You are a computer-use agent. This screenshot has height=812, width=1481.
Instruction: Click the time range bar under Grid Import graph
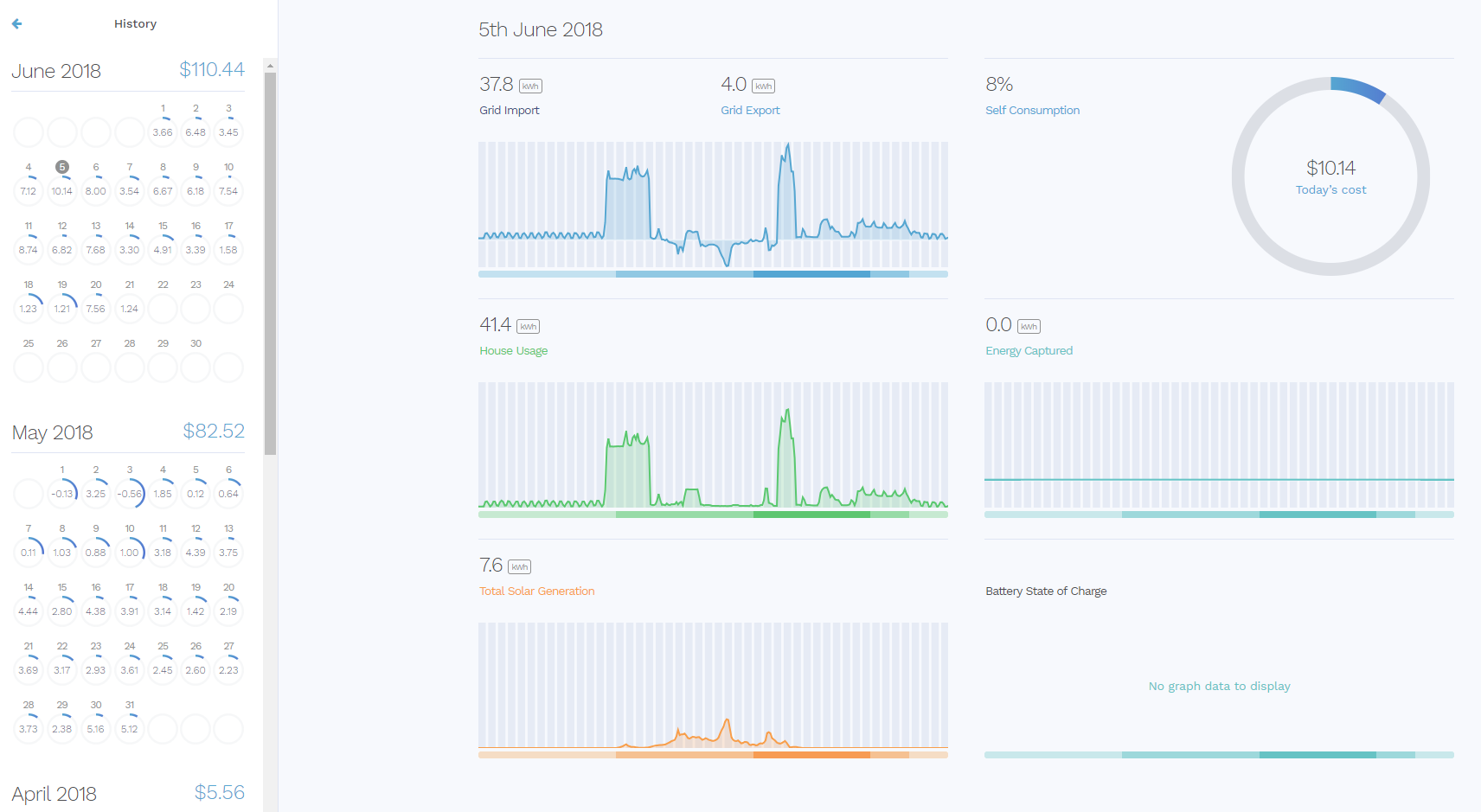point(713,274)
